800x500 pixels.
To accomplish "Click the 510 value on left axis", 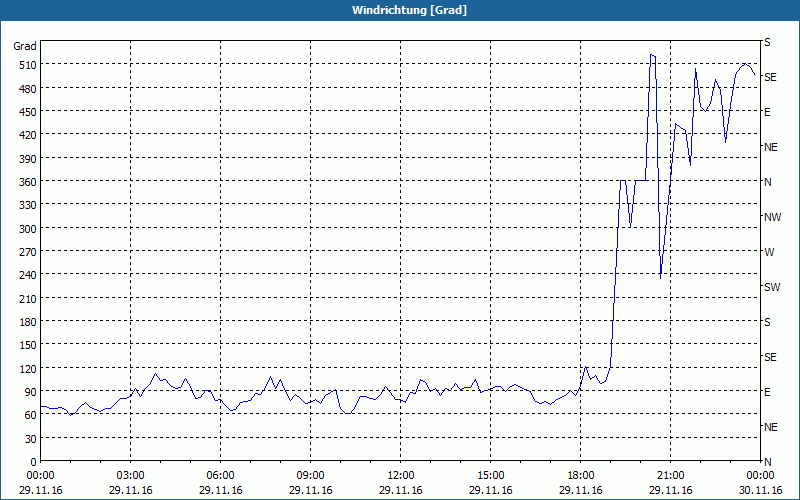I will 28,65.
